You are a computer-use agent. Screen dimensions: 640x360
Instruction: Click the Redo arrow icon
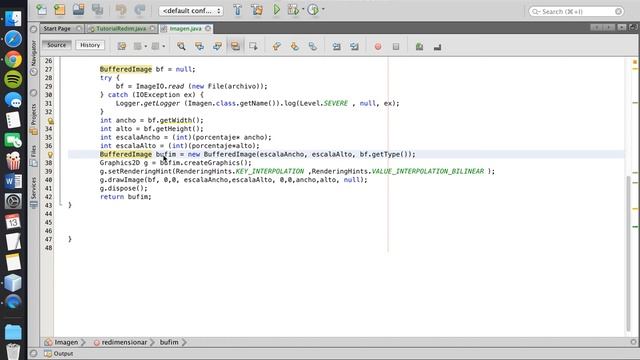tap(140, 10)
